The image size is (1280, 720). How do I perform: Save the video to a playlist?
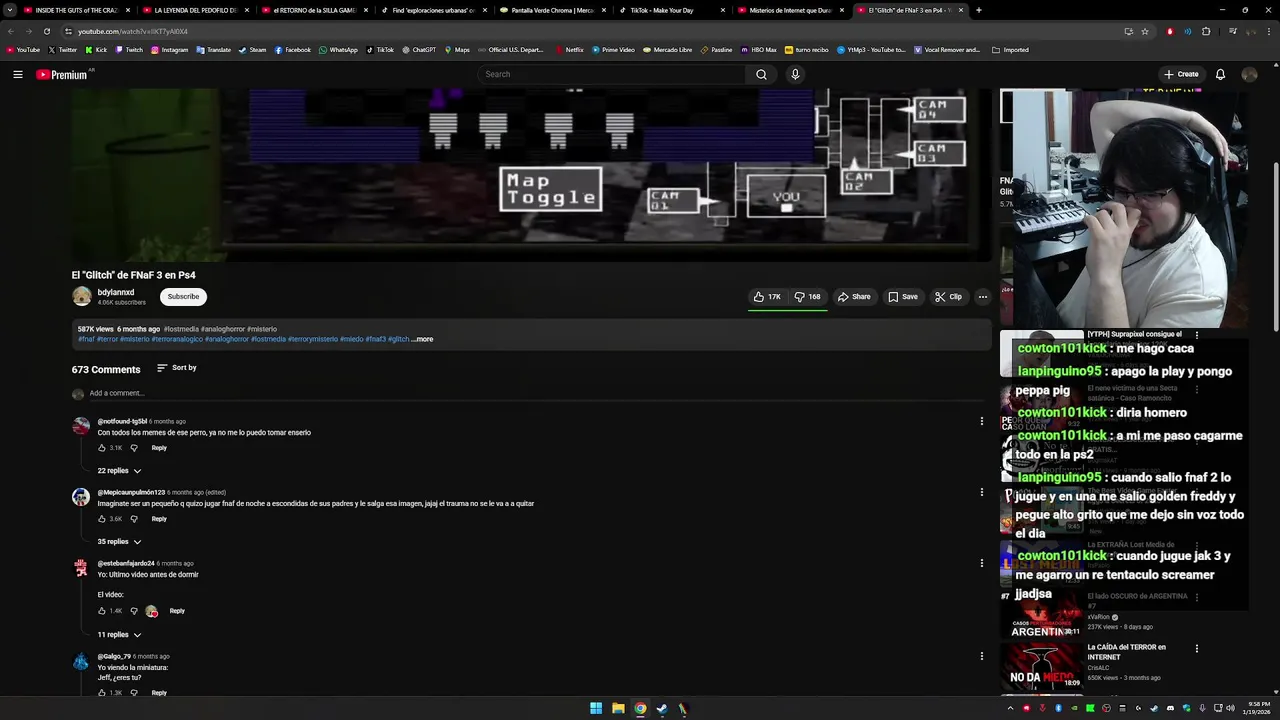pos(903,297)
